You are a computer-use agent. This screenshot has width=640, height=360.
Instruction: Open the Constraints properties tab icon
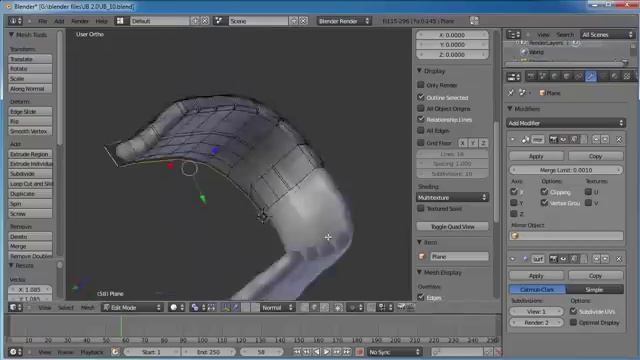coord(578,76)
